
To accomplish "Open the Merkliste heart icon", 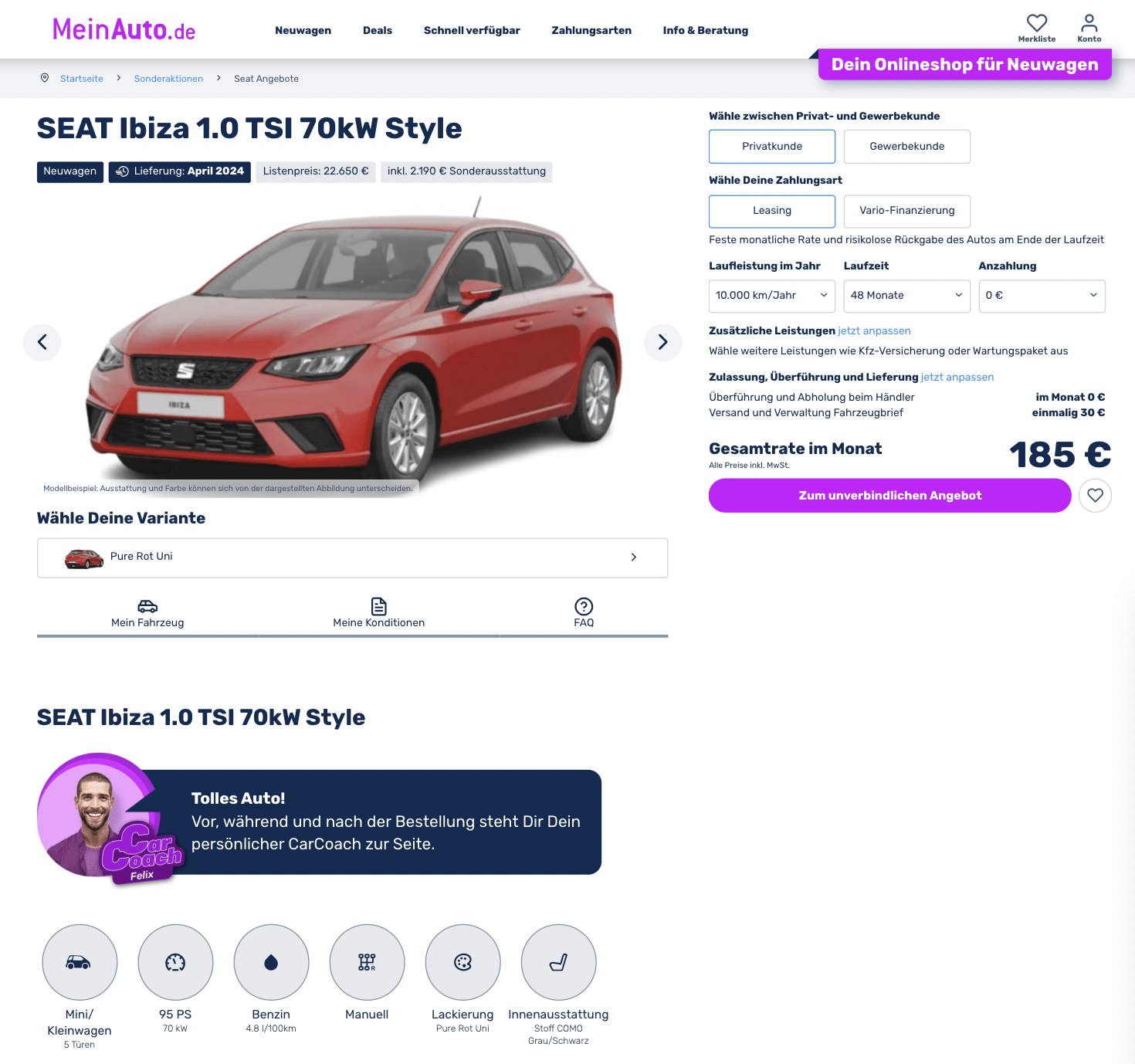I will click(x=1036, y=23).
